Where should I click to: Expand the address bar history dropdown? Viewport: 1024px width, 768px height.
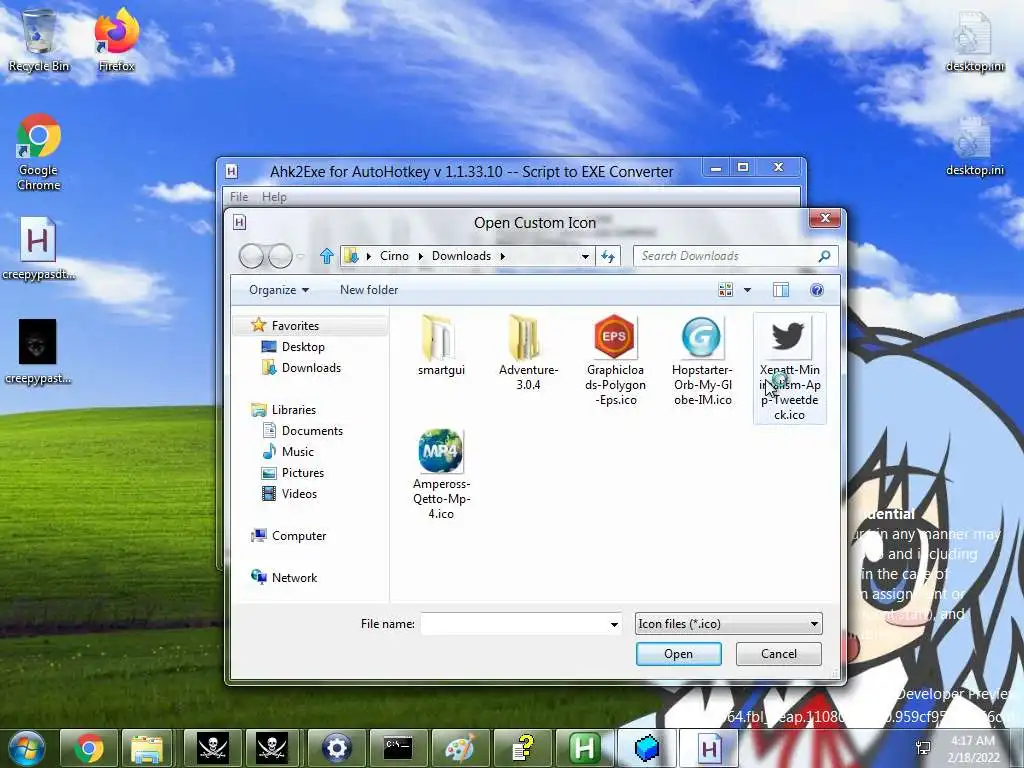585,257
